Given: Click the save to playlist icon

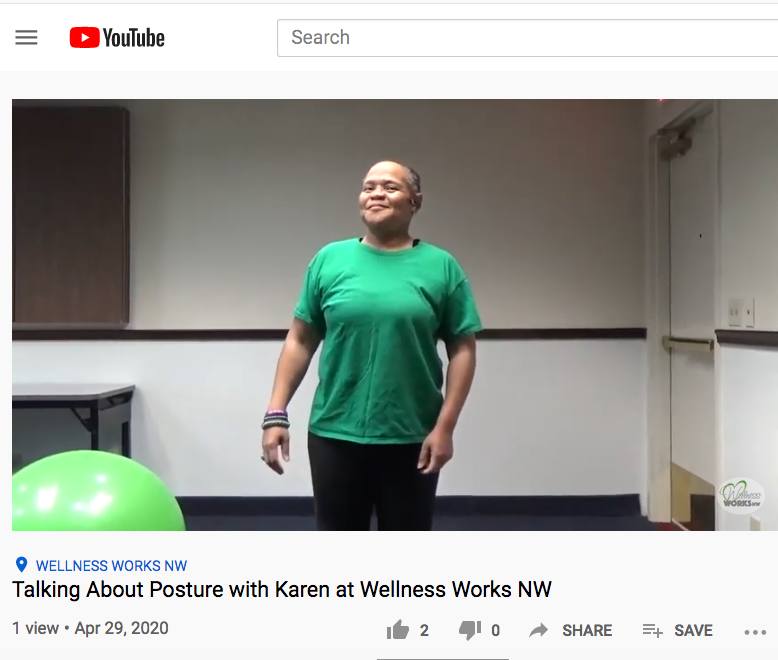Looking at the screenshot, I should [x=652, y=630].
